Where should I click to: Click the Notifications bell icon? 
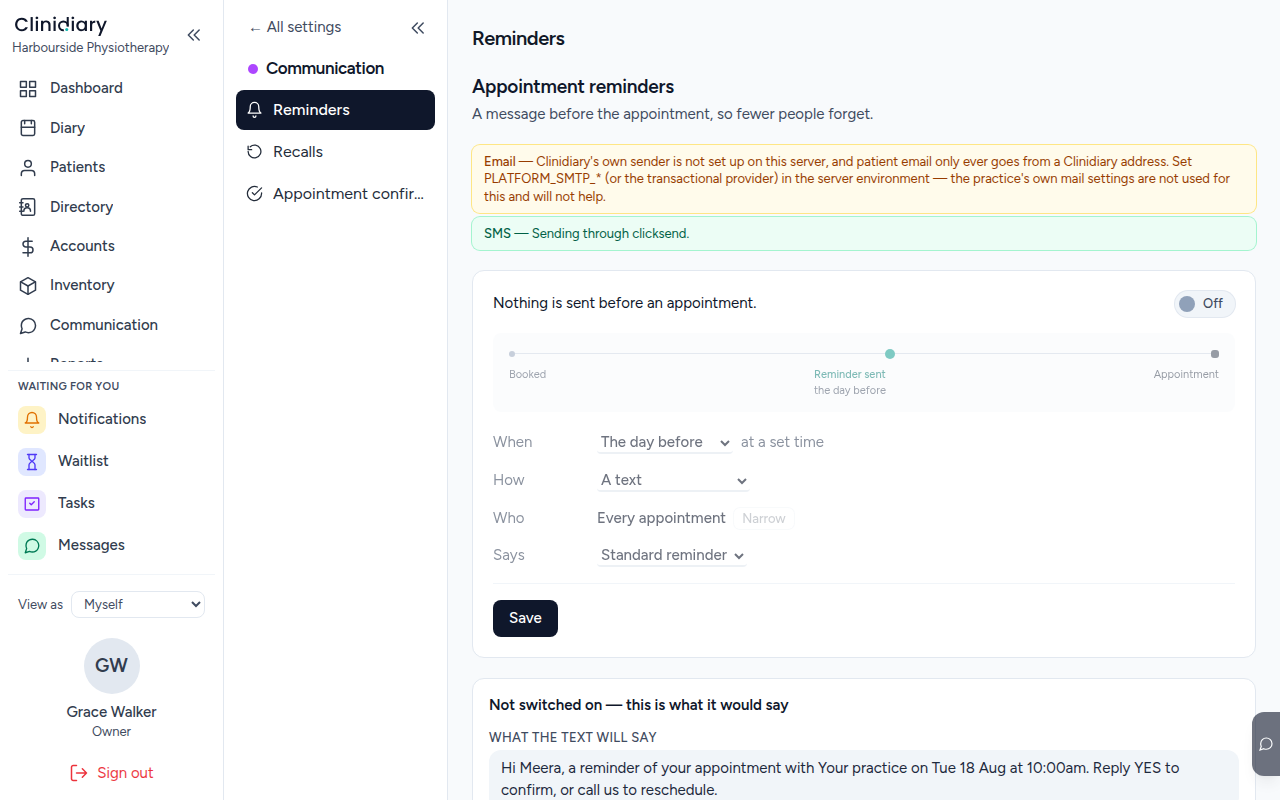point(32,419)
